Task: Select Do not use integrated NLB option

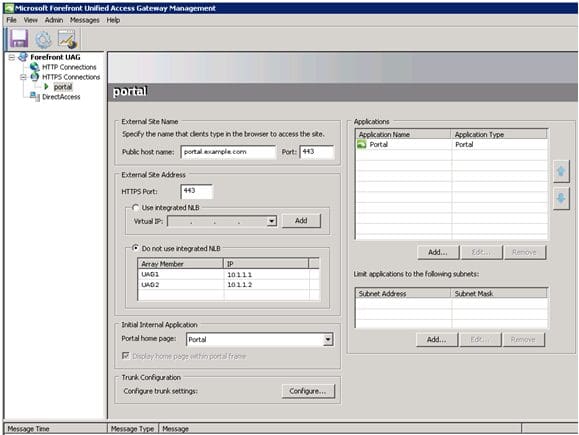Action: (136, 248)
